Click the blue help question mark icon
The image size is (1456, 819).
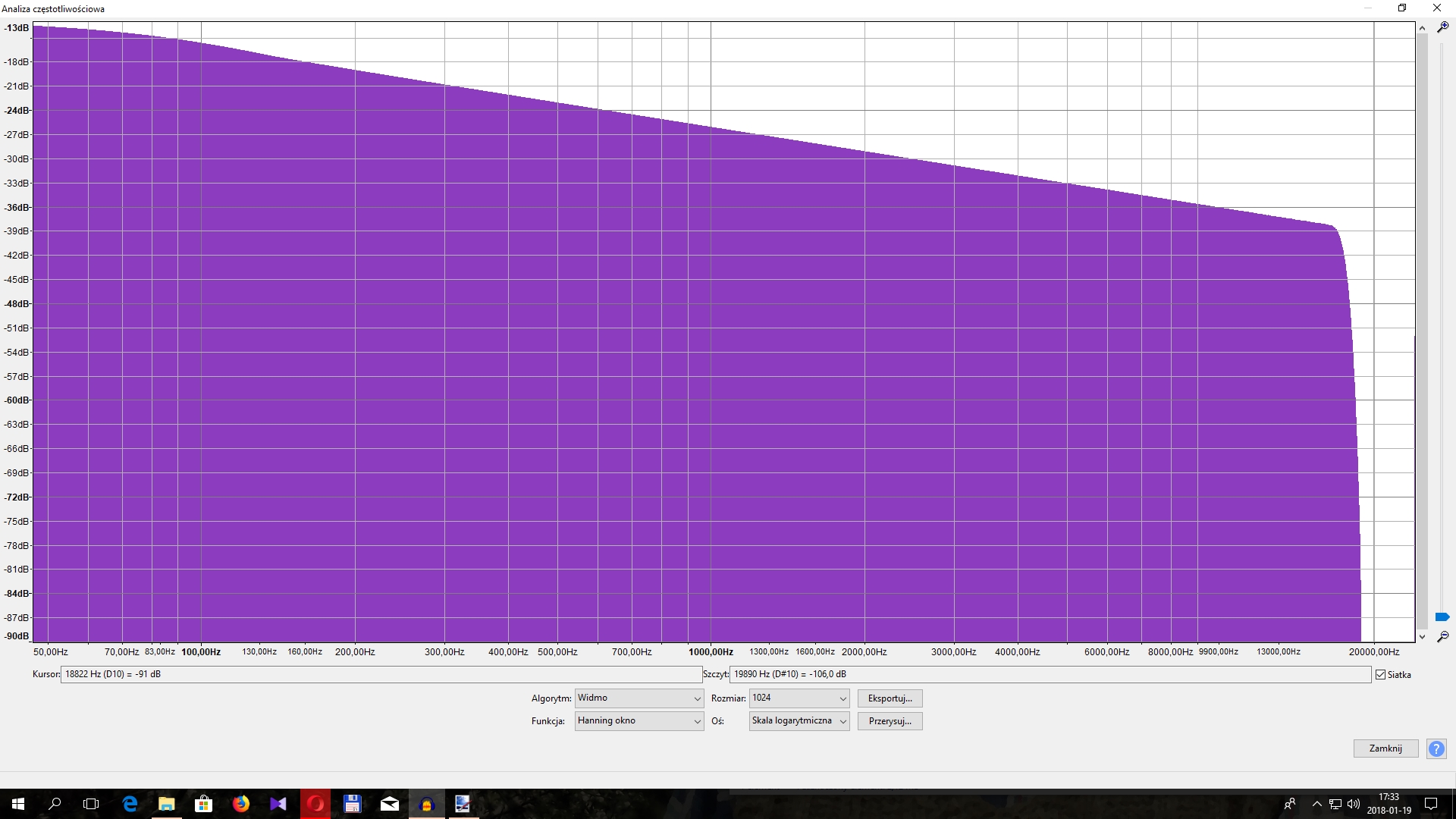click(1436, 749)
